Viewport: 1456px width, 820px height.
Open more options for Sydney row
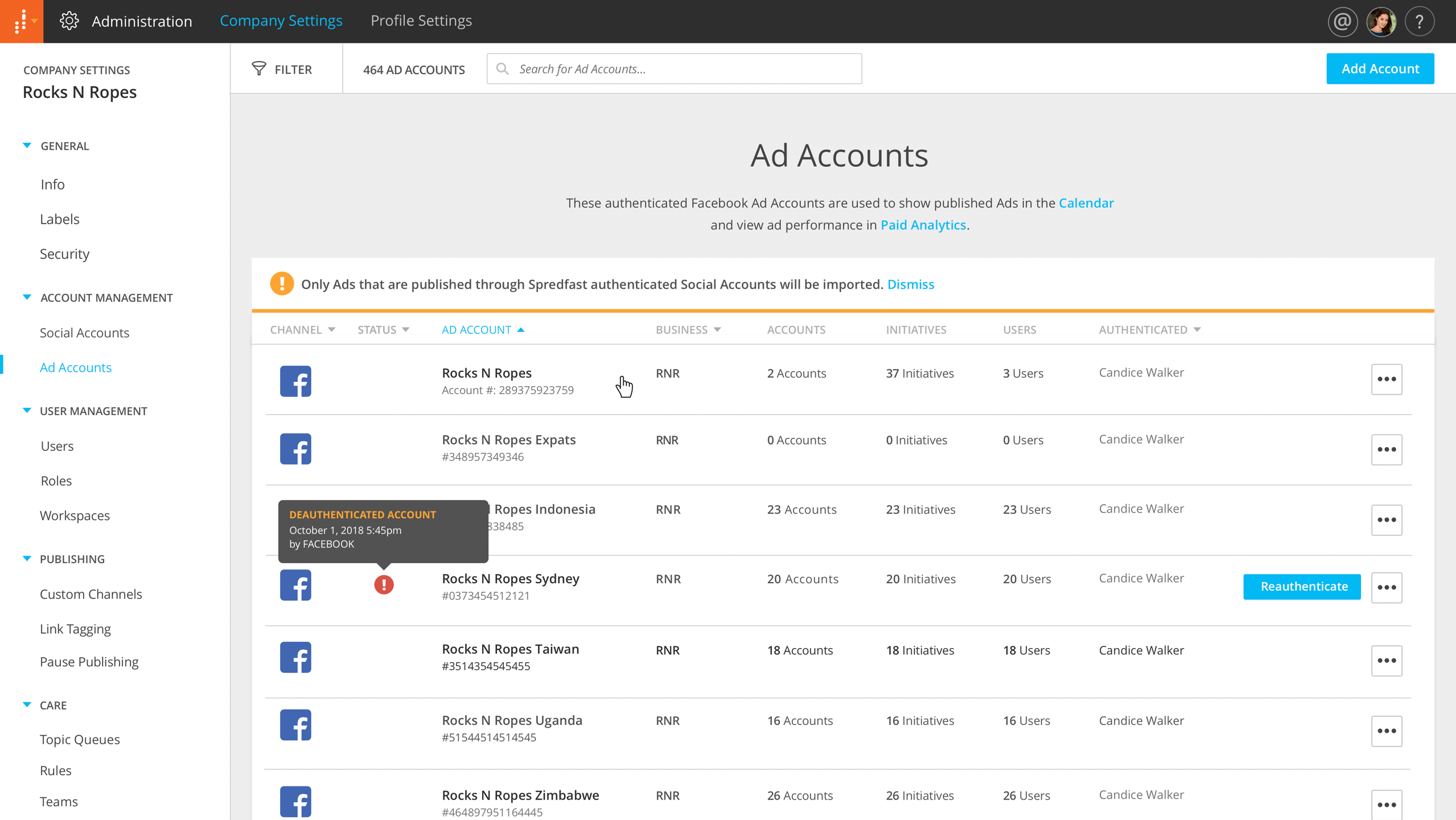(1387, 587)
